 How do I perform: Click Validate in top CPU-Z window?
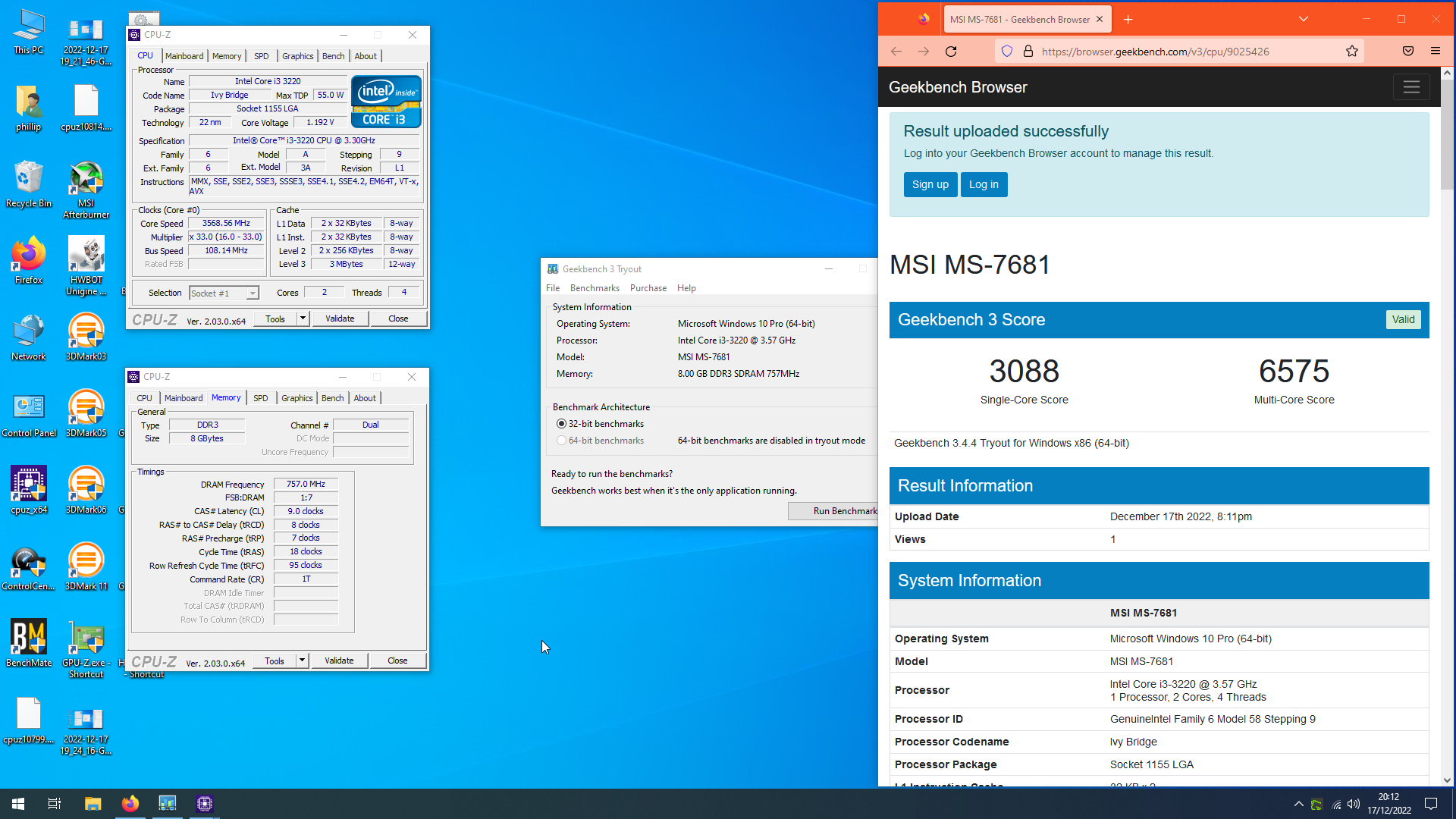pos(340,318)
